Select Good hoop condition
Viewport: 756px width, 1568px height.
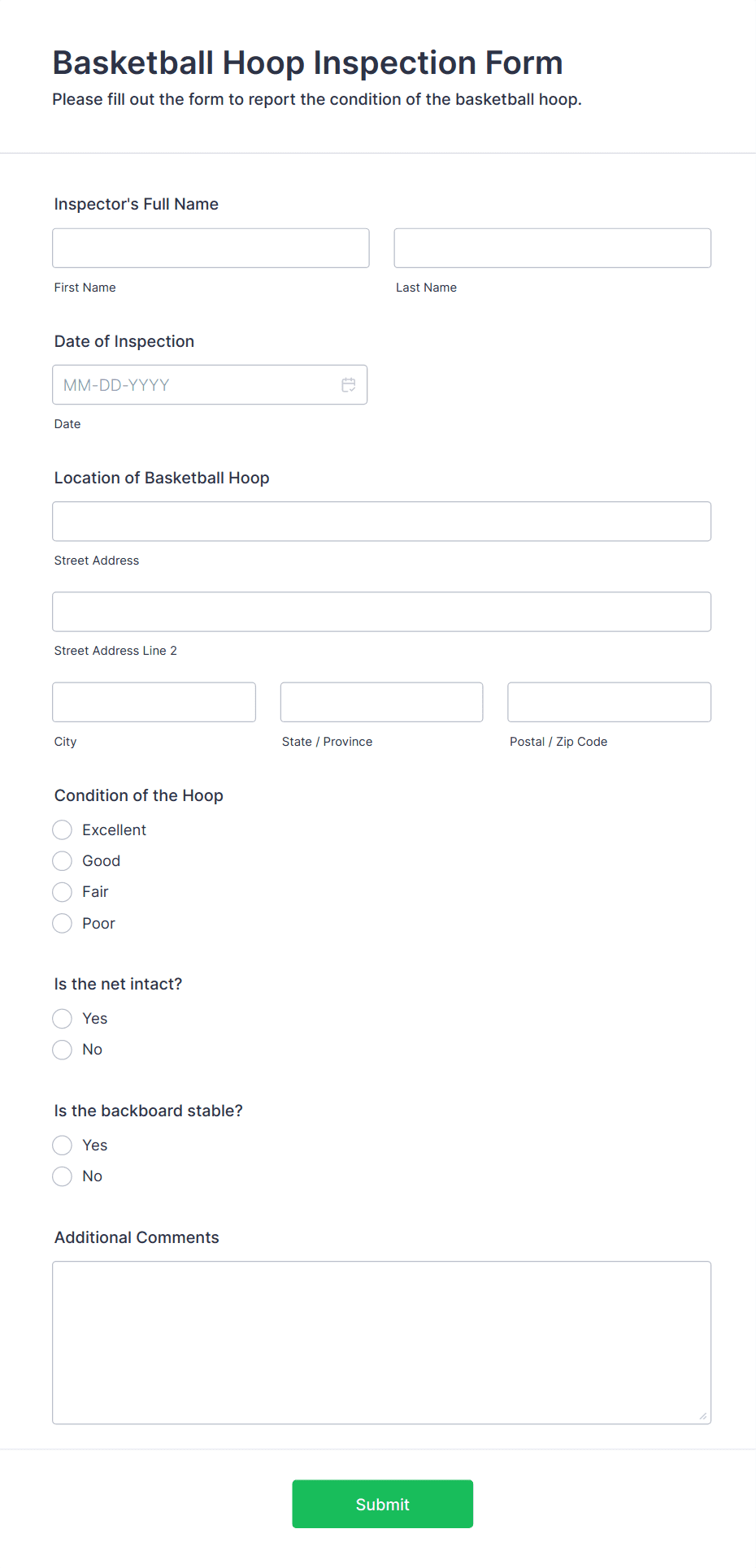click(x=63, y=861)
